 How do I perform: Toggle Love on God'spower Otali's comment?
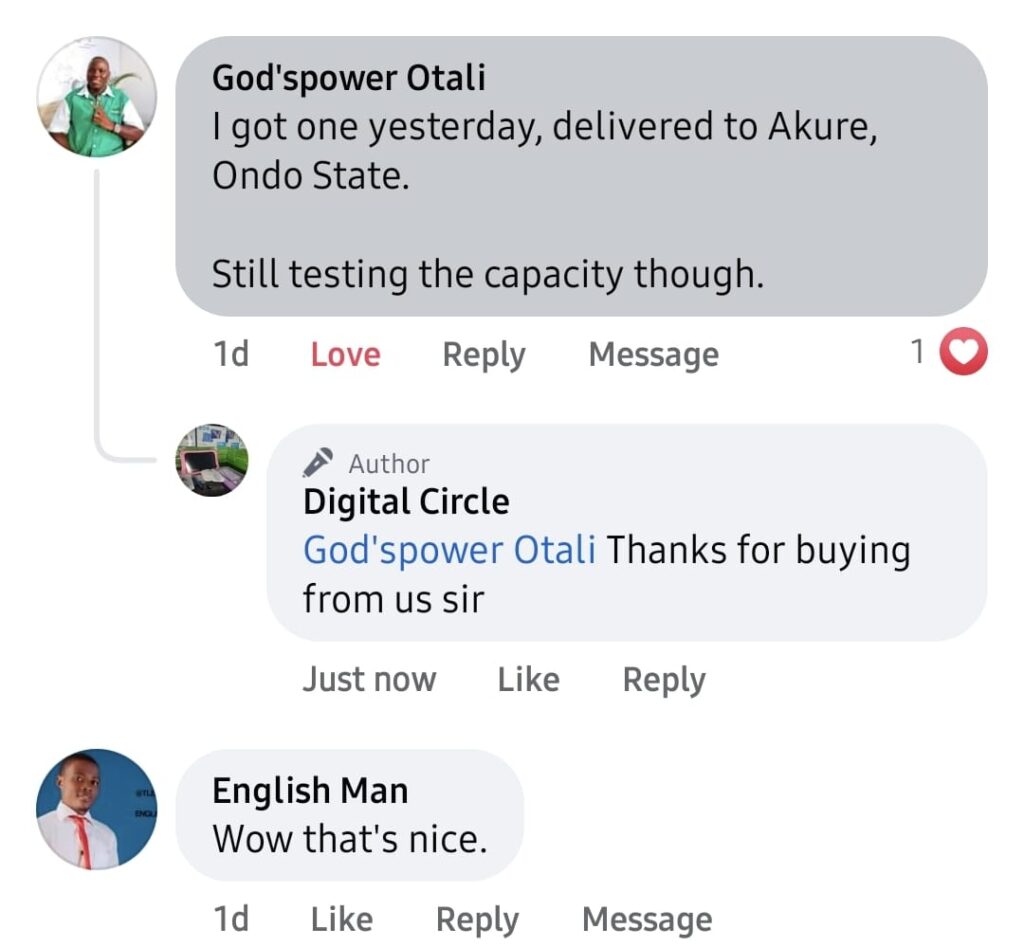coord(345,355)
